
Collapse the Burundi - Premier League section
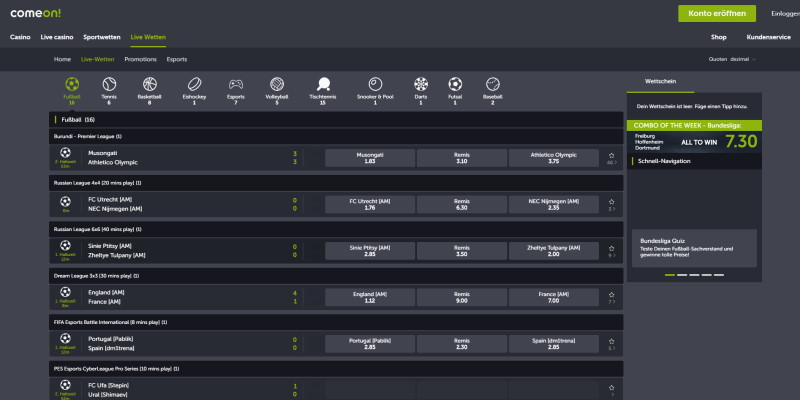click(336, 137)
